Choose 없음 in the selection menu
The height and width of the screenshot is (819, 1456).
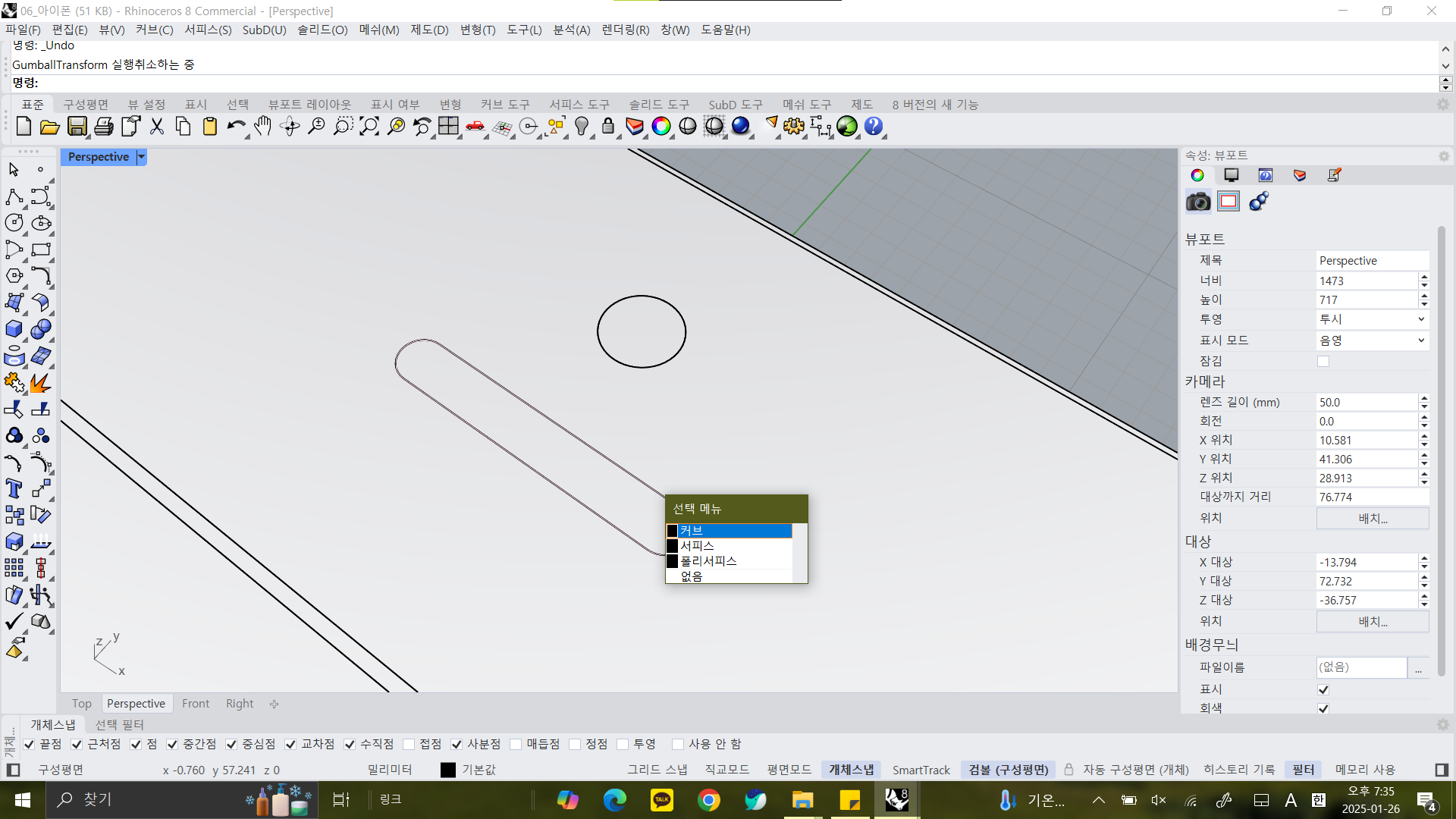pos(729,576)
